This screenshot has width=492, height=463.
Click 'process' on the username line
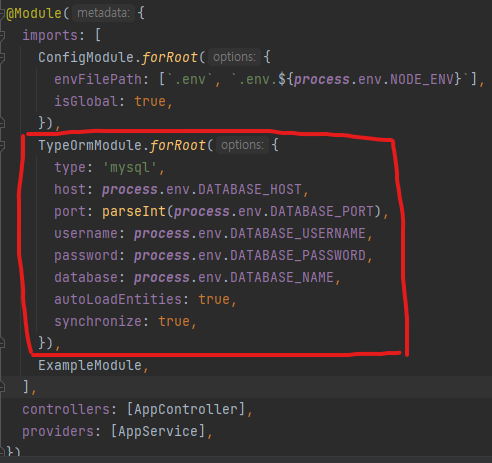[x=162, y=233]
